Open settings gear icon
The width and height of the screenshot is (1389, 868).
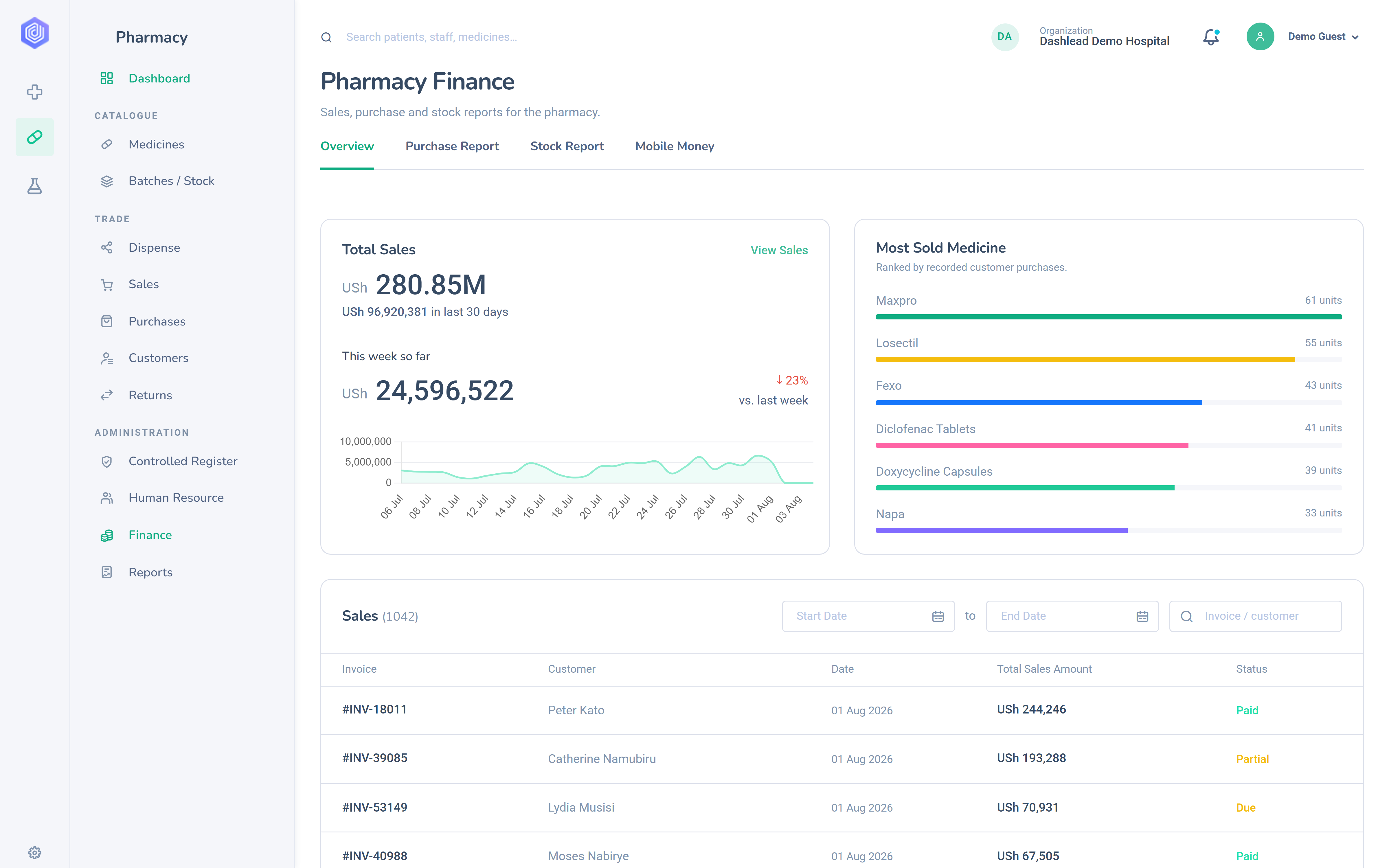[34, 852]
